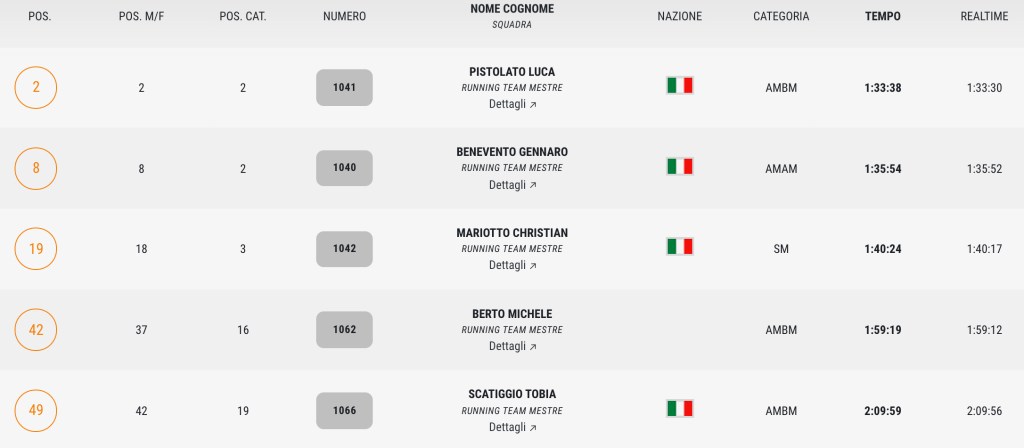View Dettagli for Mariotto Christian
The width and height of the screenshot is (1024, 448).
click(512, 265)
